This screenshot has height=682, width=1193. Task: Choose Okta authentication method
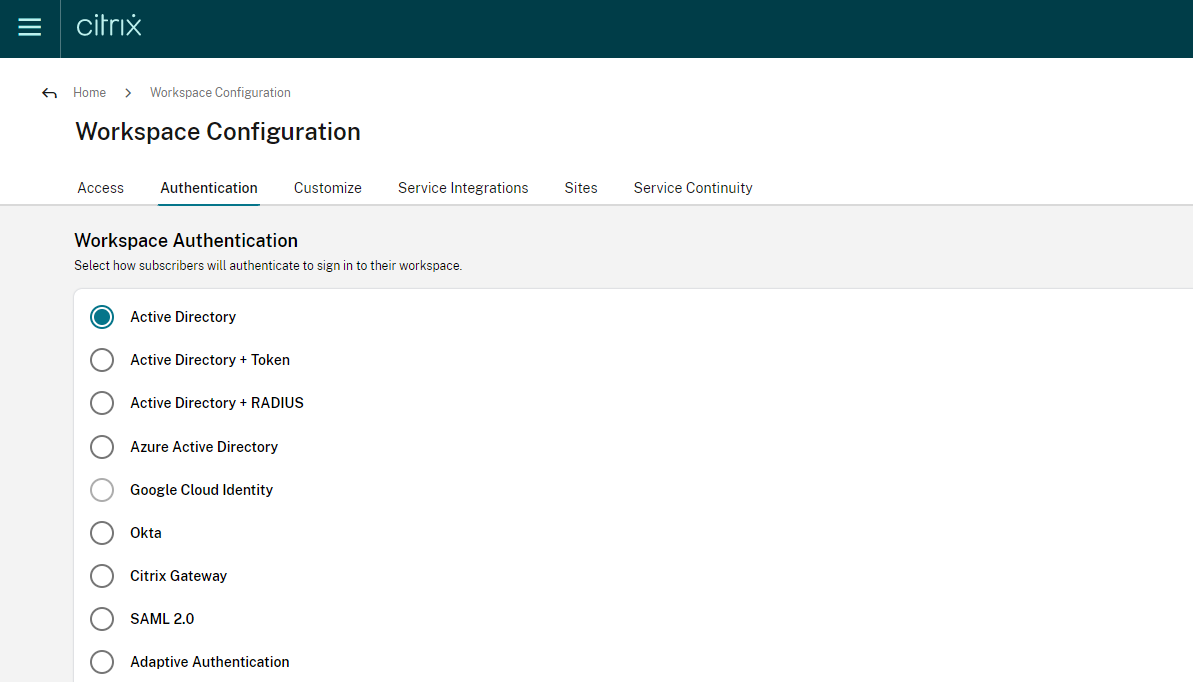coord(102,533)
